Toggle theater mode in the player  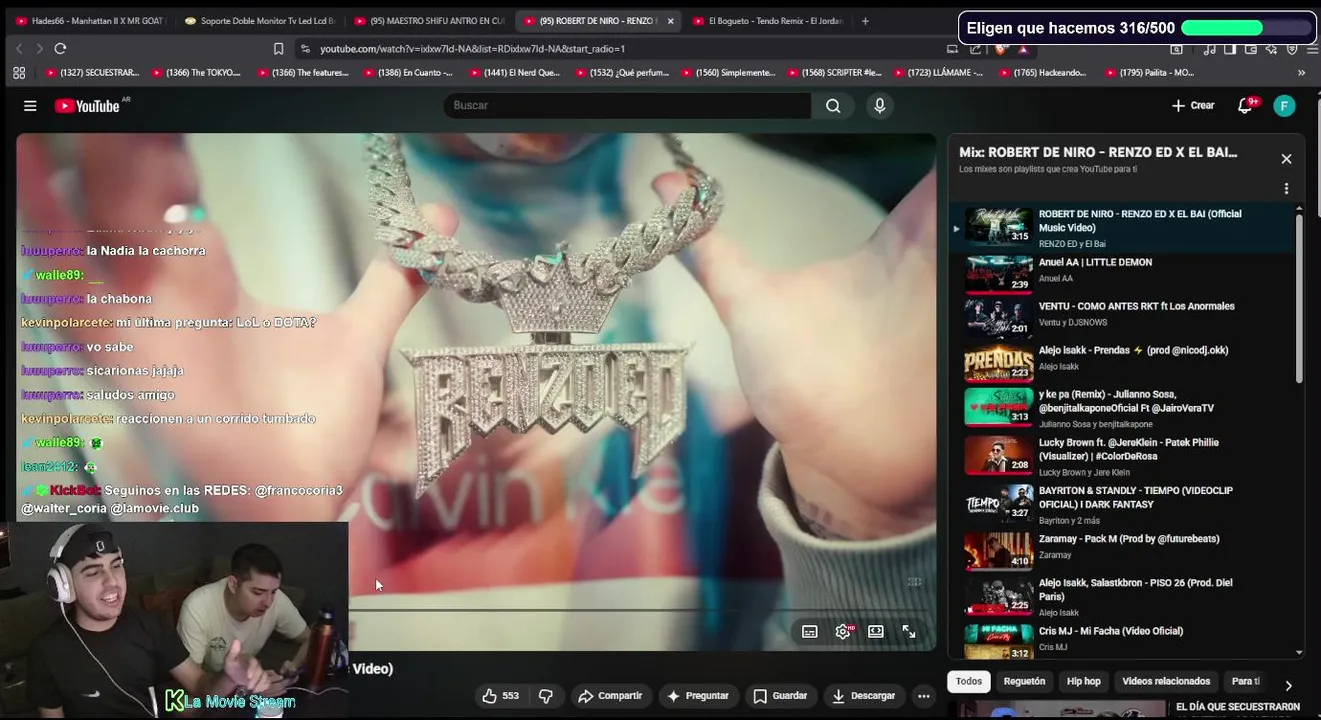click(x=876, y=632)
